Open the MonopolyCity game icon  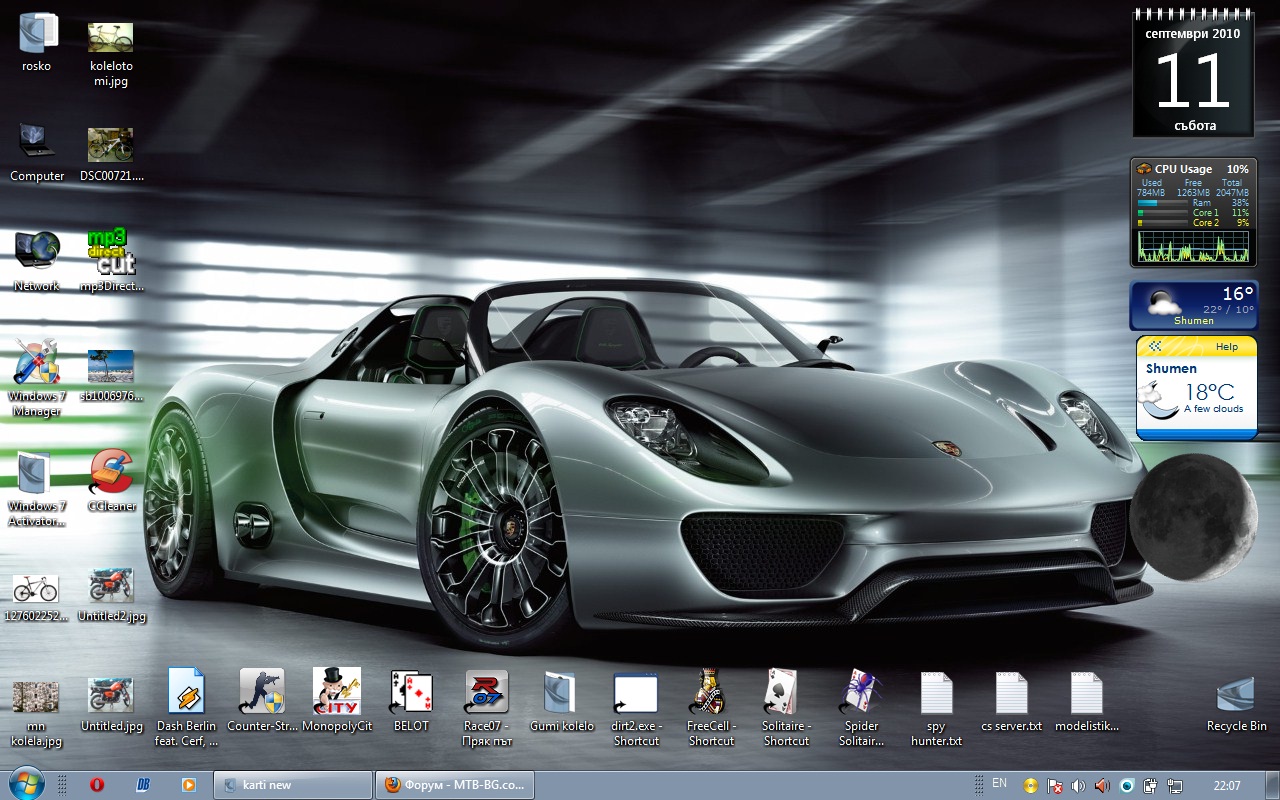337,691
